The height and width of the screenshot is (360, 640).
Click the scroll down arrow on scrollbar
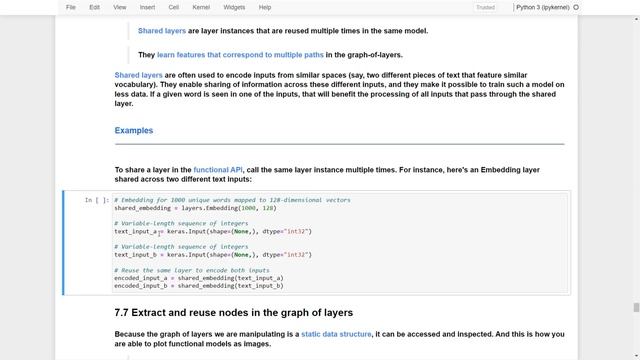coord(636,356)
